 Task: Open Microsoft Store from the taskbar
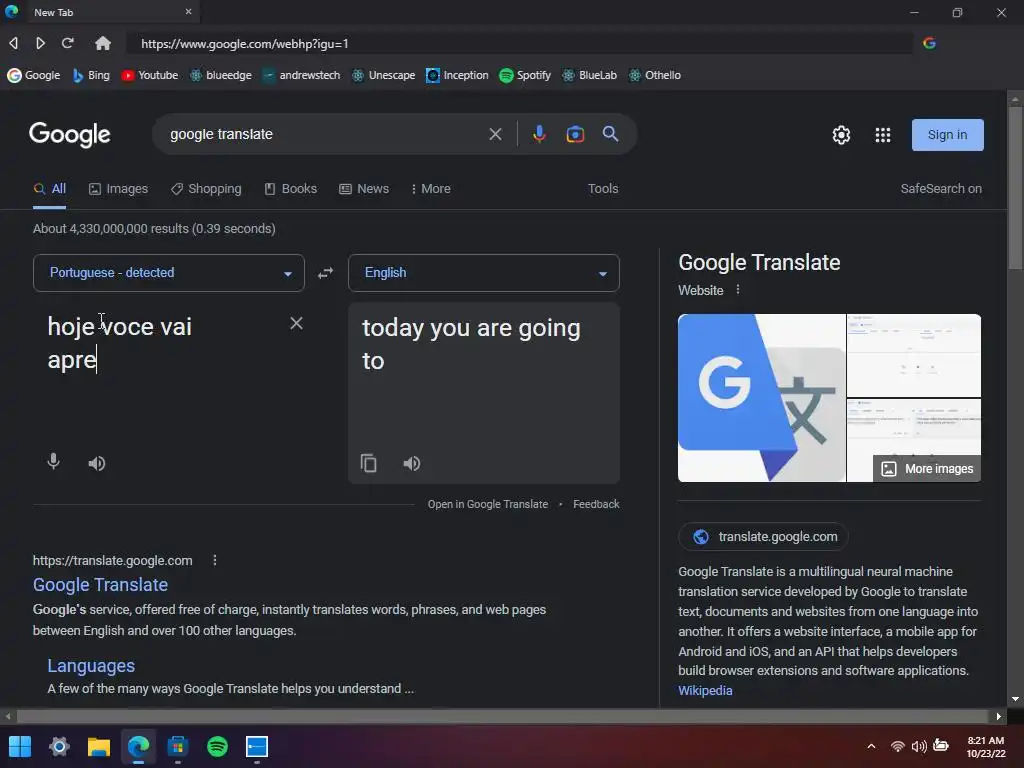178,746
